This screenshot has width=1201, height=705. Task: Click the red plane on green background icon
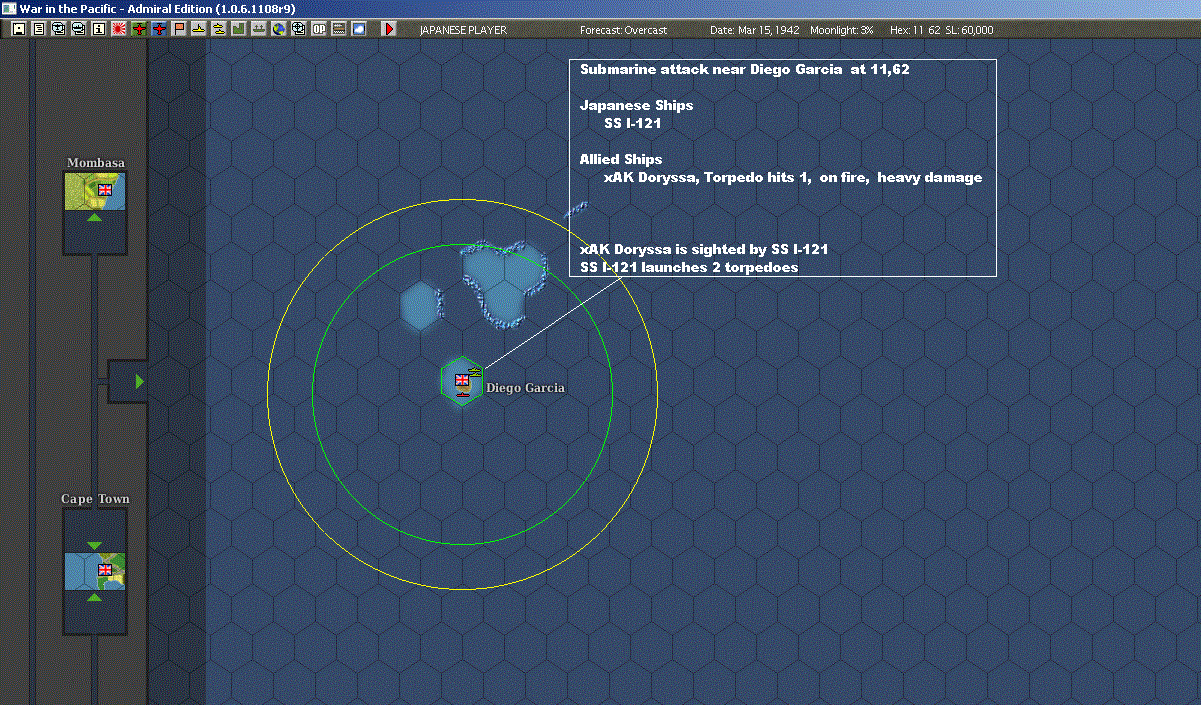click(138, 29)
